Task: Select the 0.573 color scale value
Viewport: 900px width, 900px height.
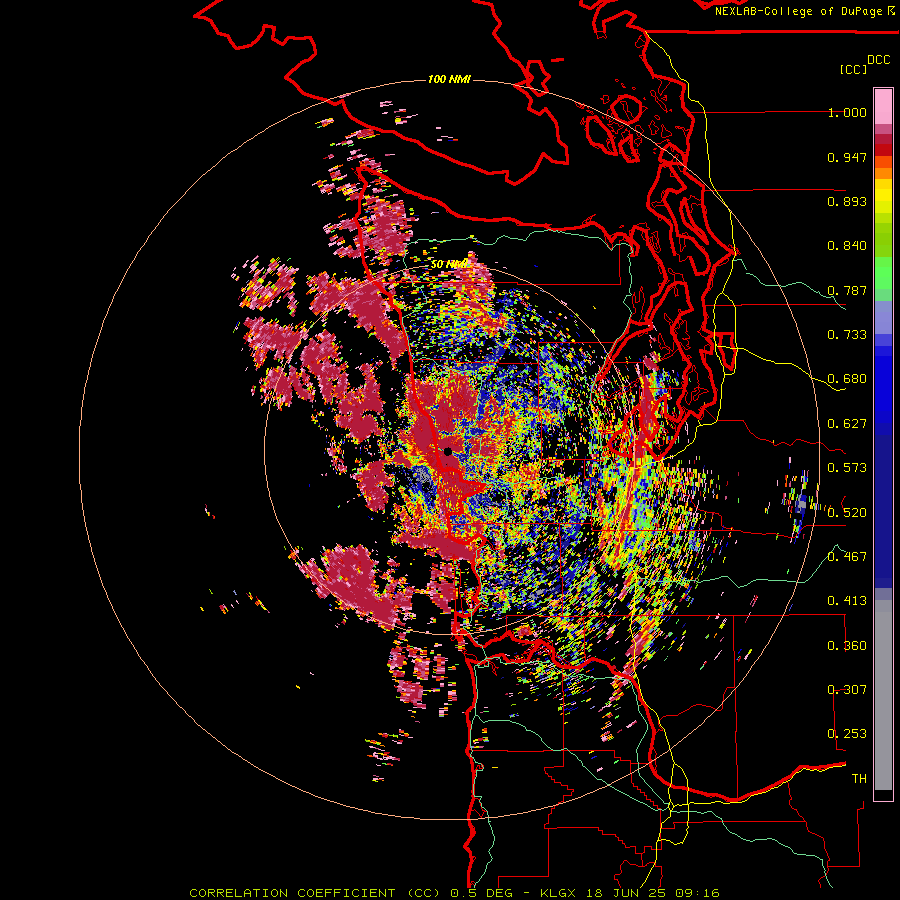Action: coord(847,468)
